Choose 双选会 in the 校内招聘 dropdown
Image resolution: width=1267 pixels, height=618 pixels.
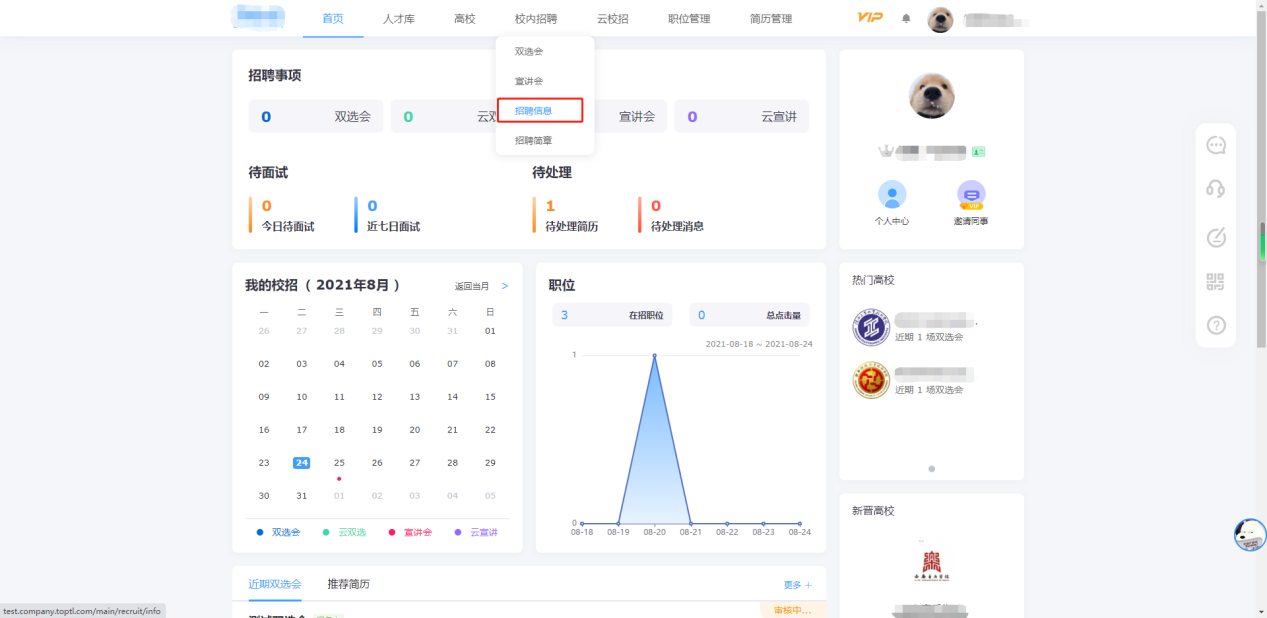(x=529, y=51)
